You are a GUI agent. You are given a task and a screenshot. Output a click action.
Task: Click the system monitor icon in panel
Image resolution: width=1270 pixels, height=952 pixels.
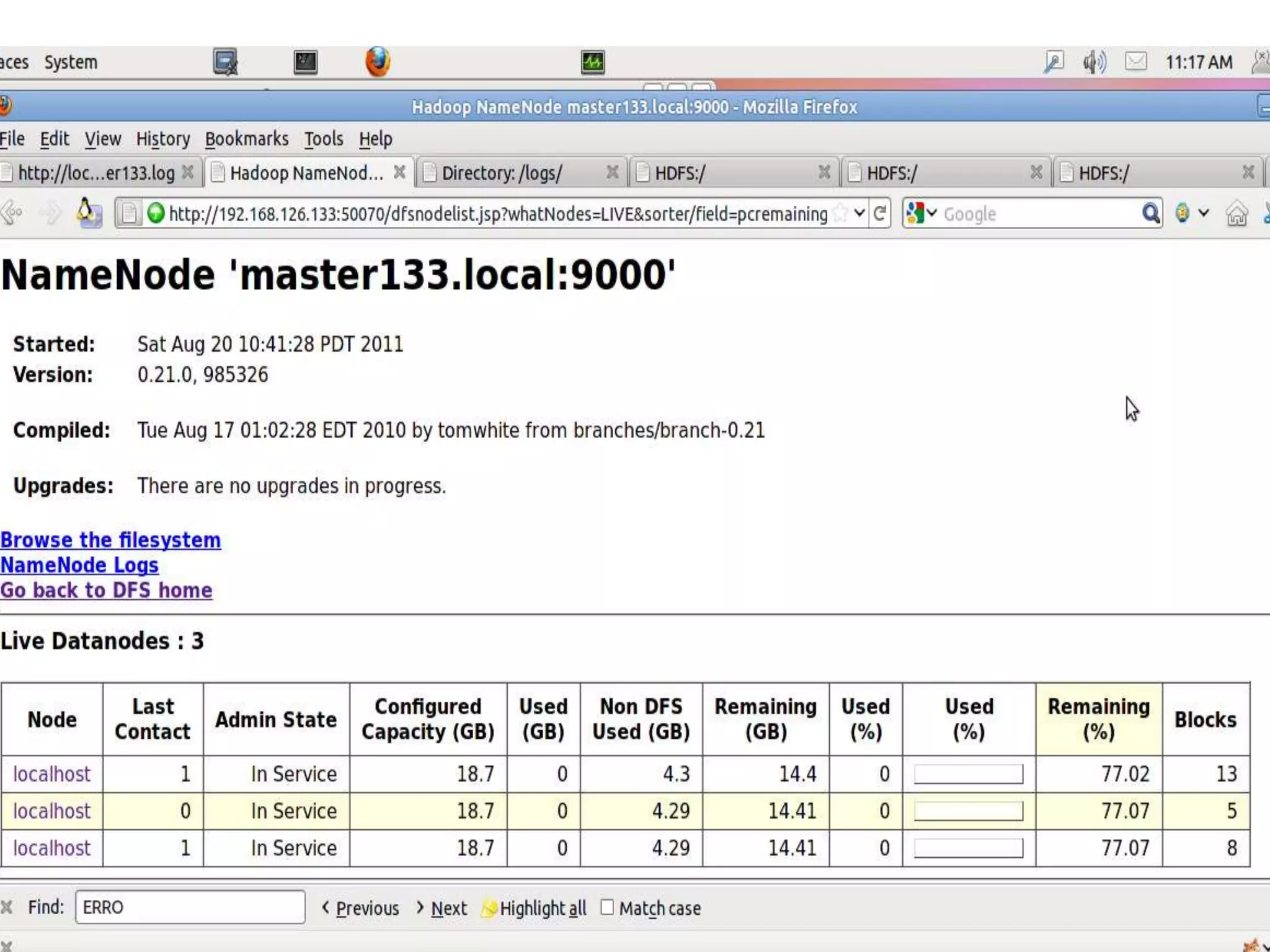pyautogui.click(x=592, y=62)
